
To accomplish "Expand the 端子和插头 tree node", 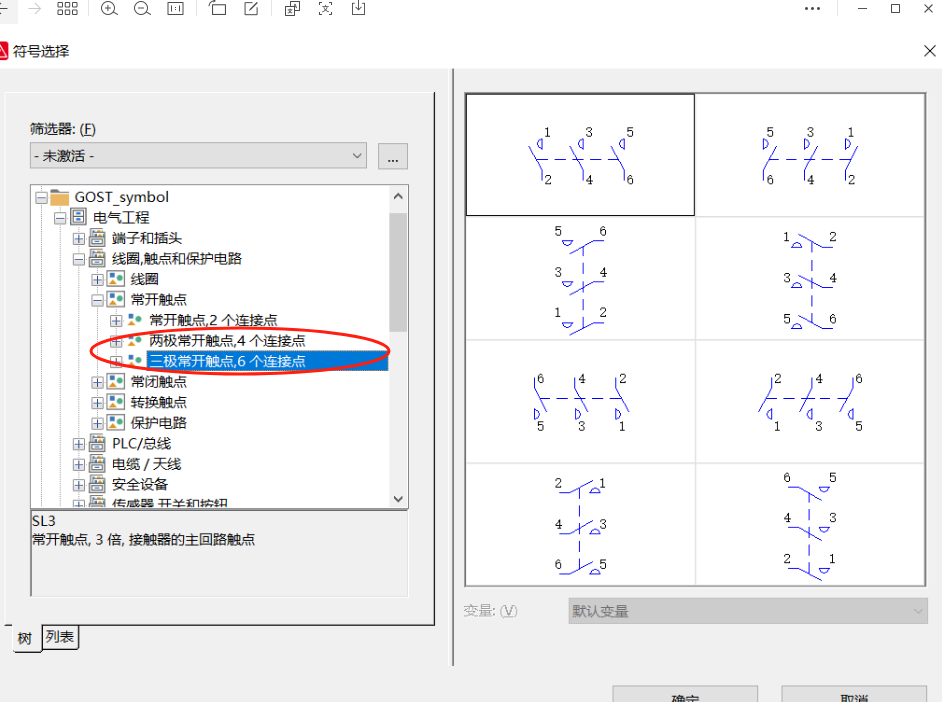I will point(79,238).
